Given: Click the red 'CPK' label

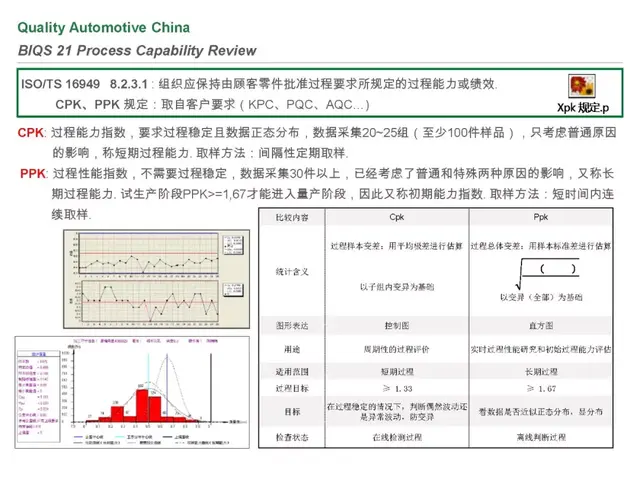Looking at the screenshot, I should point(31,133).
